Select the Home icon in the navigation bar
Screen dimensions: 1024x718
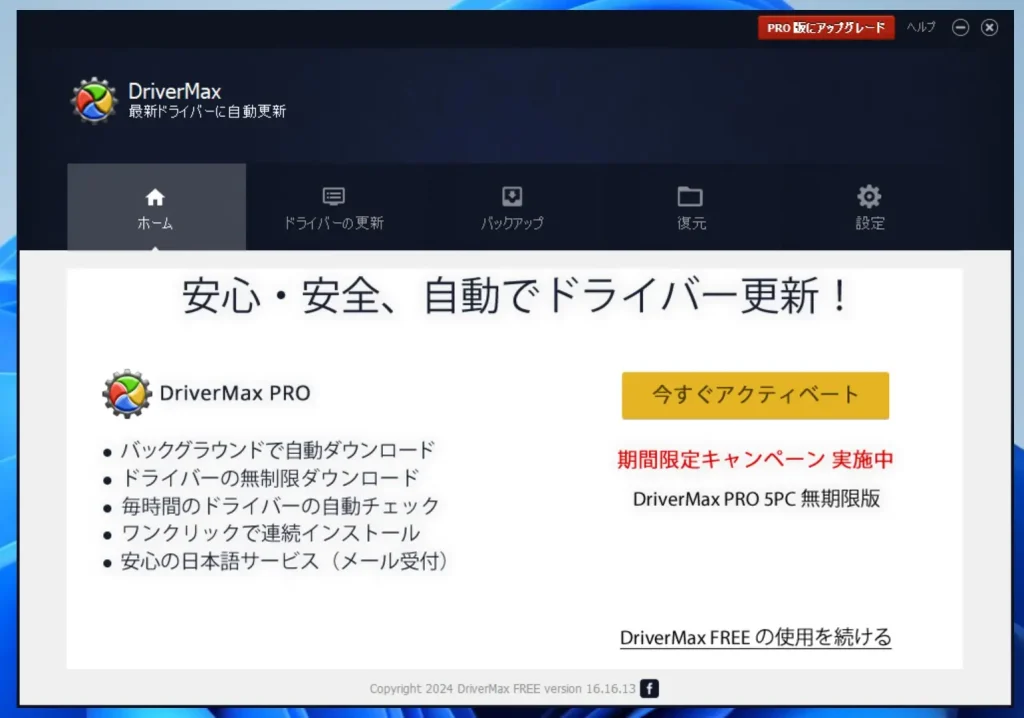[x=155, y=196]
